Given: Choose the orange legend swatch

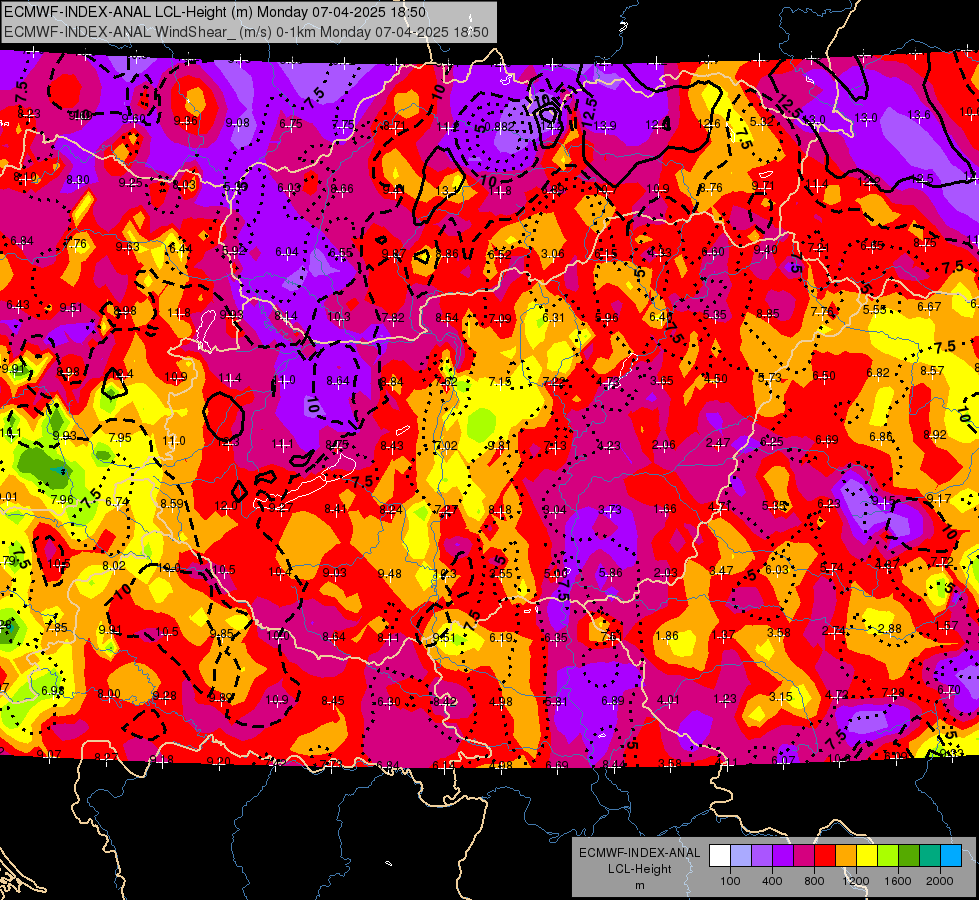Looking at the screenshot, I should click(x=845, y=856).
